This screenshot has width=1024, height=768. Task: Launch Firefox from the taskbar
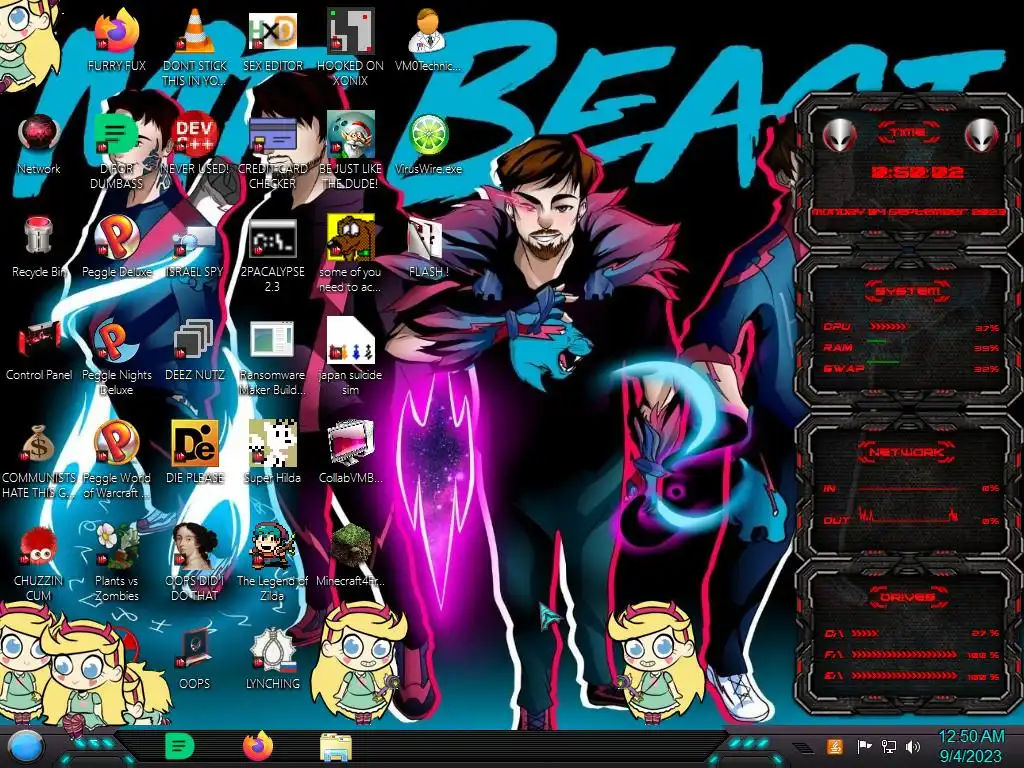point(258,746)
